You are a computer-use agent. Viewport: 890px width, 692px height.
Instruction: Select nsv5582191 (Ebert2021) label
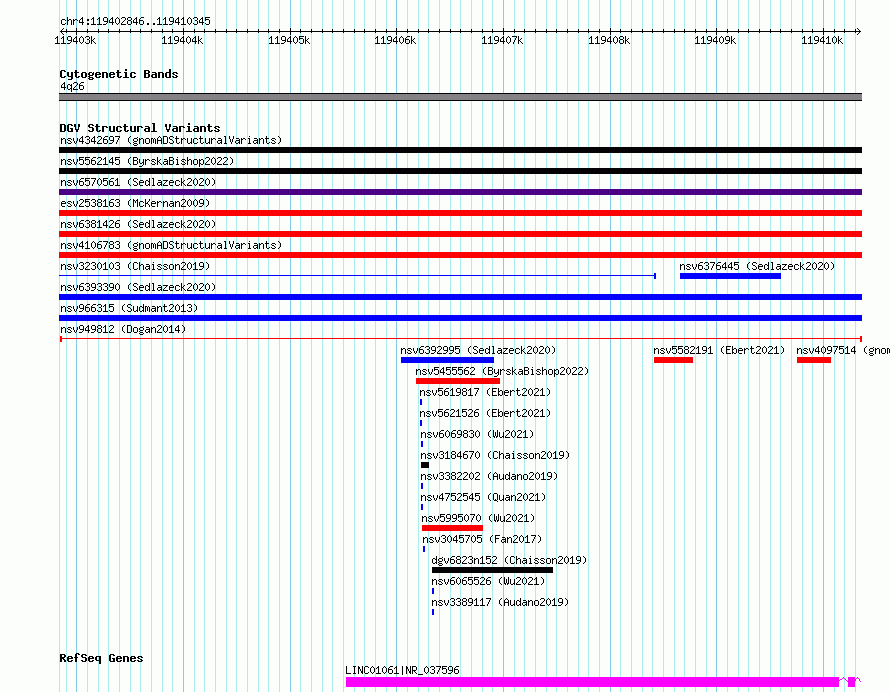(x=719, y=350)
